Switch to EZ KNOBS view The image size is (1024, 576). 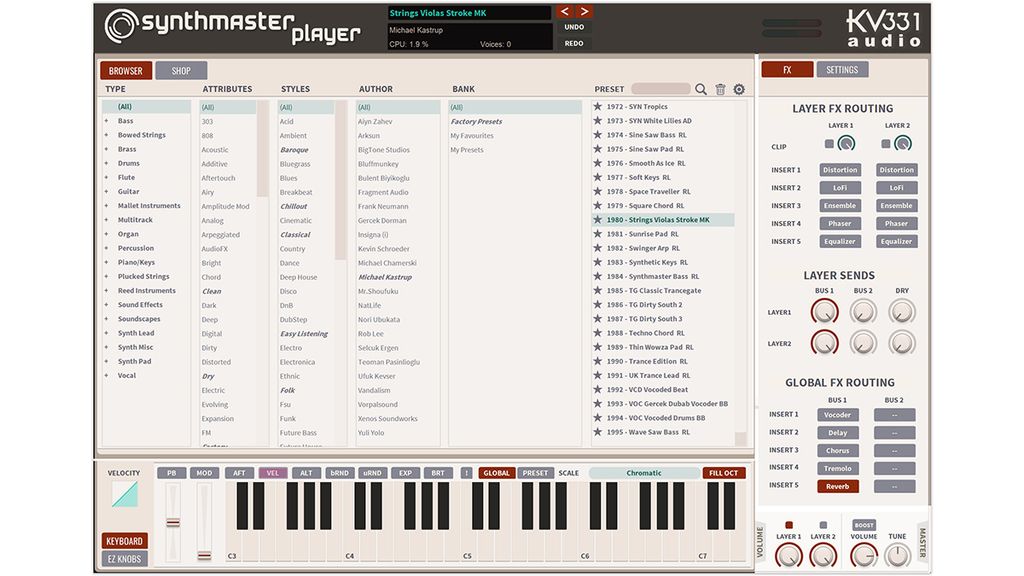click(x=124, y=558)
